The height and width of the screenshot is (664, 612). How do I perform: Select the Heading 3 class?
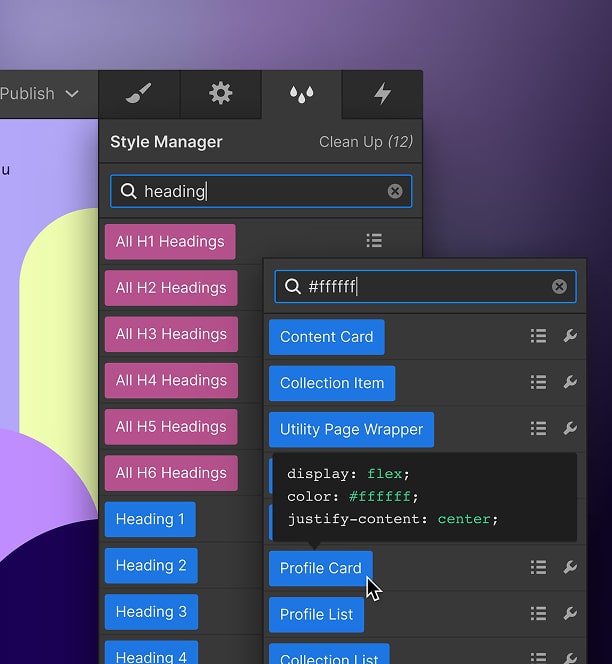pos(151,612)
